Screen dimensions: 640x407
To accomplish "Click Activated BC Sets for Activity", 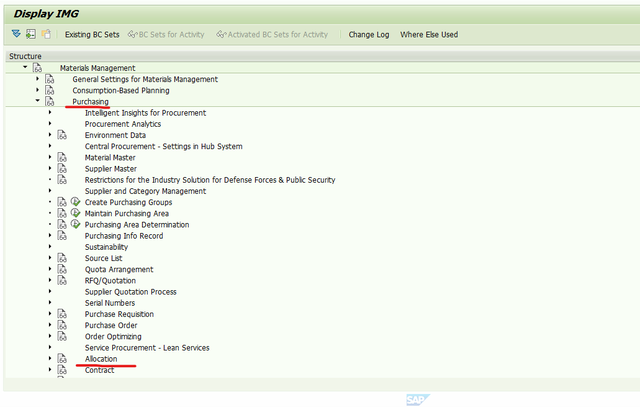I will (272, 35).
